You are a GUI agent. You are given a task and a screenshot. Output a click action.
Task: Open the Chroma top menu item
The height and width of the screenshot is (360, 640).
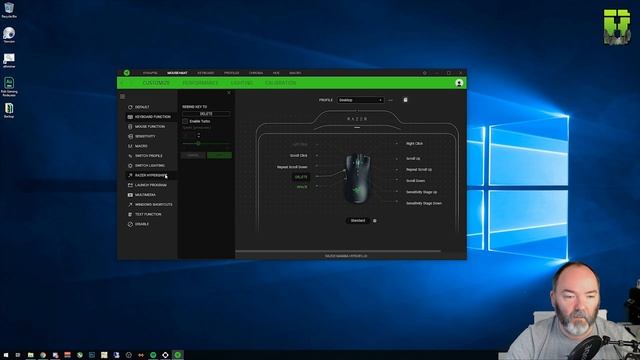256,73
